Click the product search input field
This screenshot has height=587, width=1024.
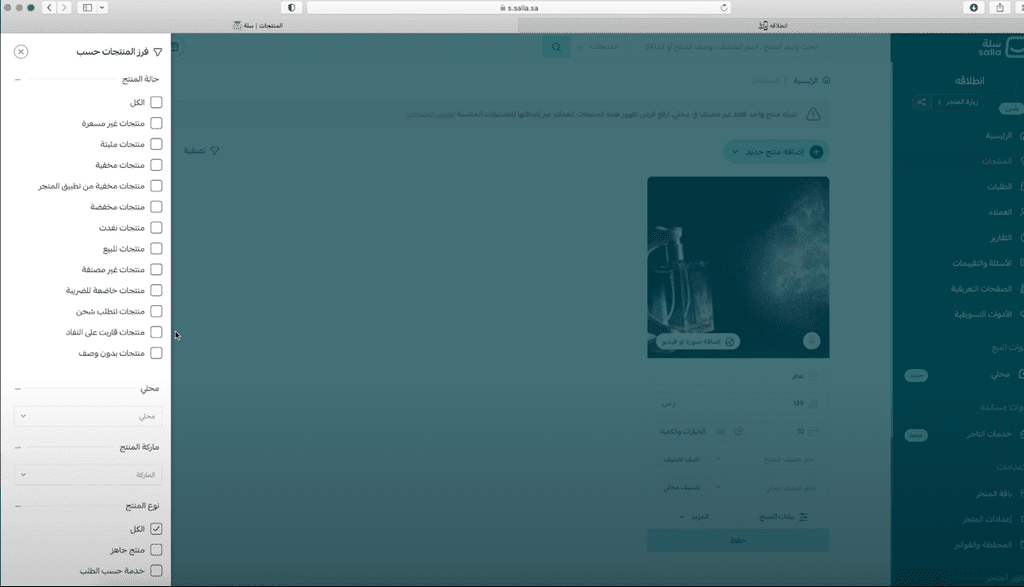click(x=725, y=47)
